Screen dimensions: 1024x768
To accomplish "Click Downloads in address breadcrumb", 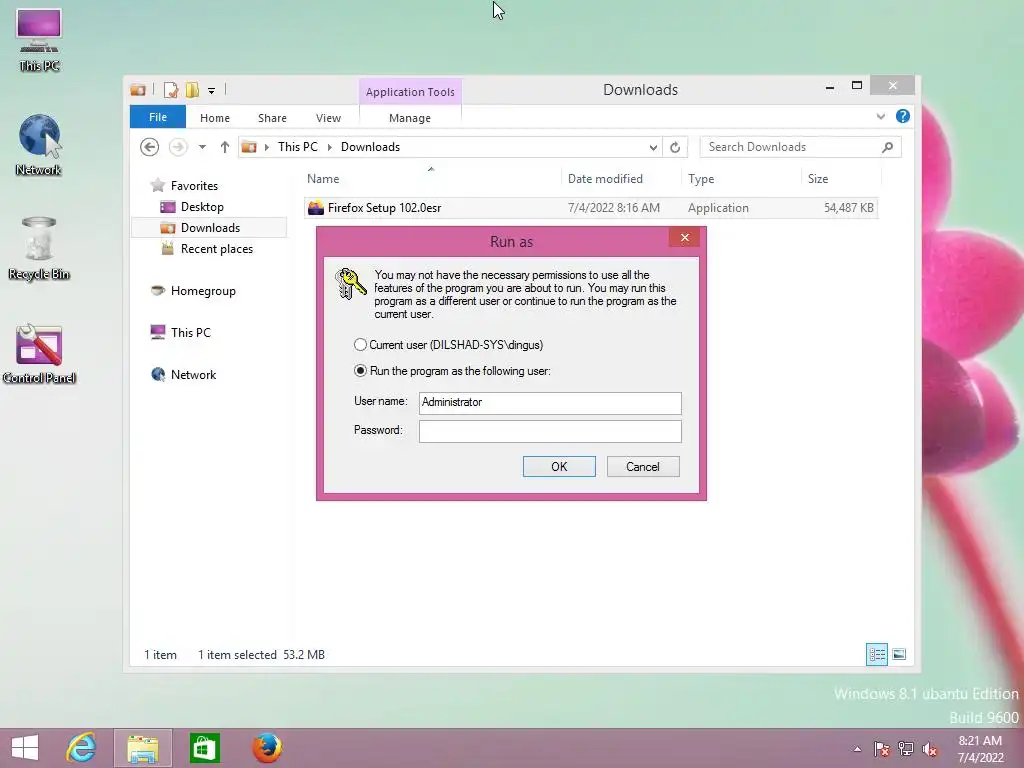I will [x=370, y=147].
